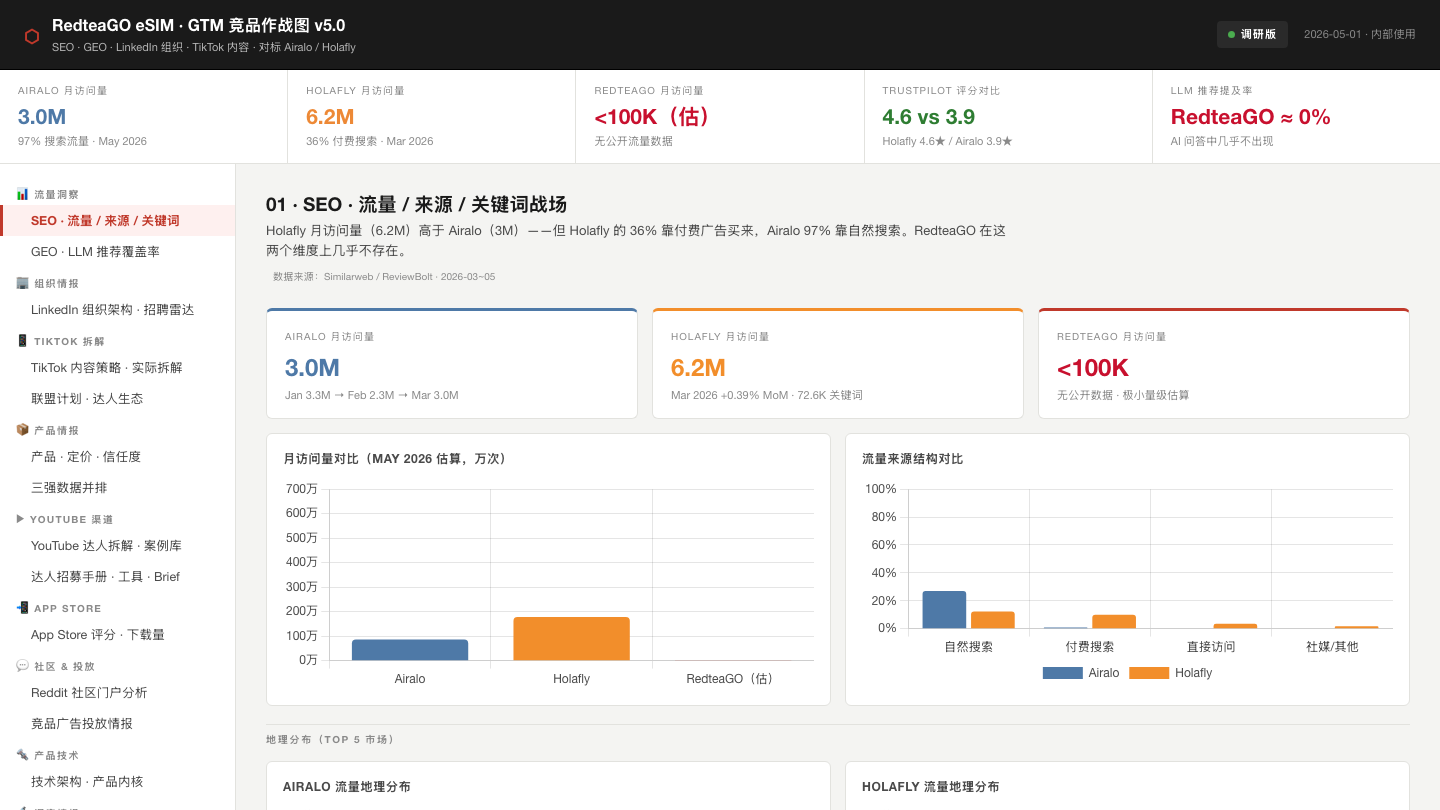Image resolution: width=1440 pixels, height=810 pixels.
Task: Click the 数据来源: Similarweb / ReviewBolt note
Action: (x=384, y=277)
